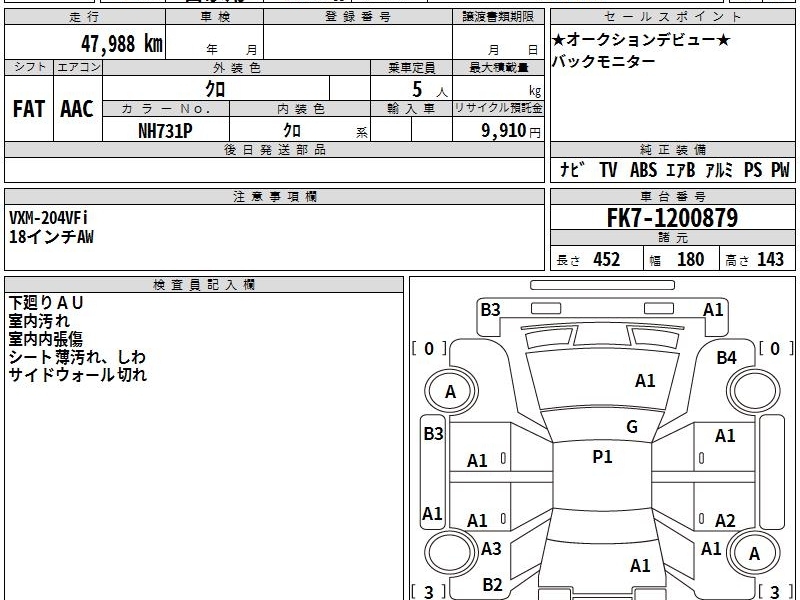The width and height of the screenshot is (800, 600).
Task: Select クロ under the 内装色 header
Action: 292,130
